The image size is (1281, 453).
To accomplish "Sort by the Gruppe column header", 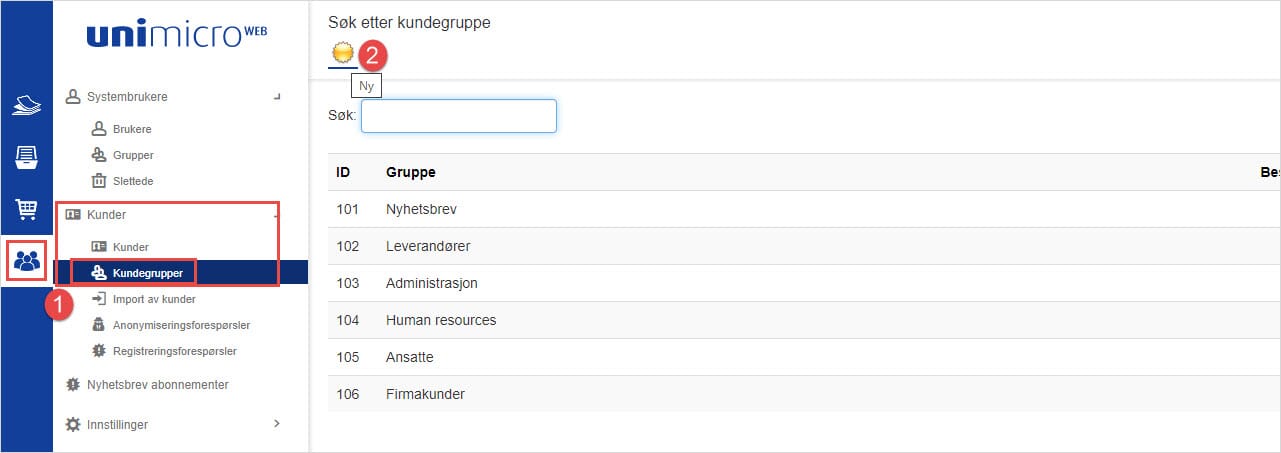I will [411, 172].
